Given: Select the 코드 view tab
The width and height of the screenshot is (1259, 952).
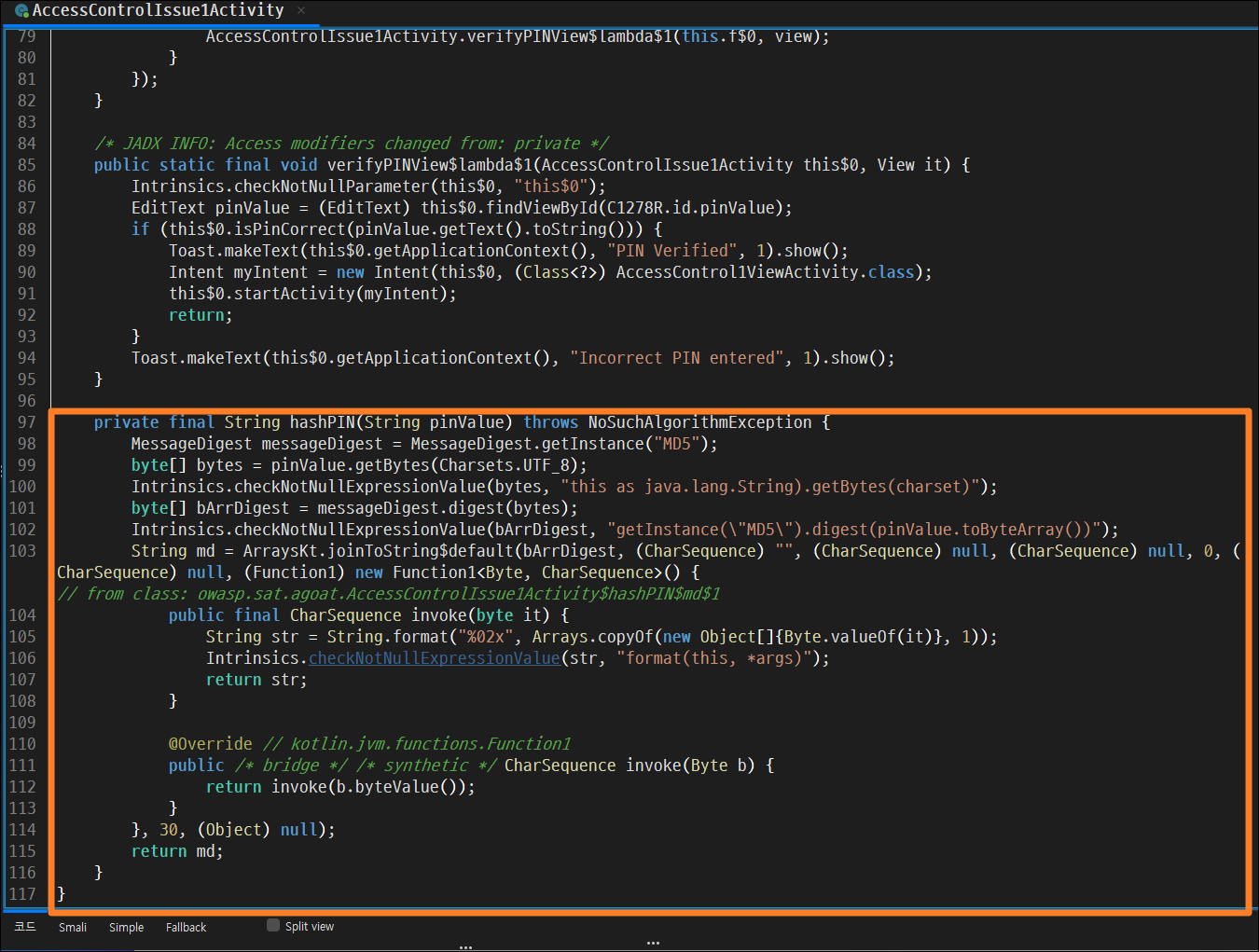Looking at the screenshot, I should pyautogui.click(x=25, y=926).
